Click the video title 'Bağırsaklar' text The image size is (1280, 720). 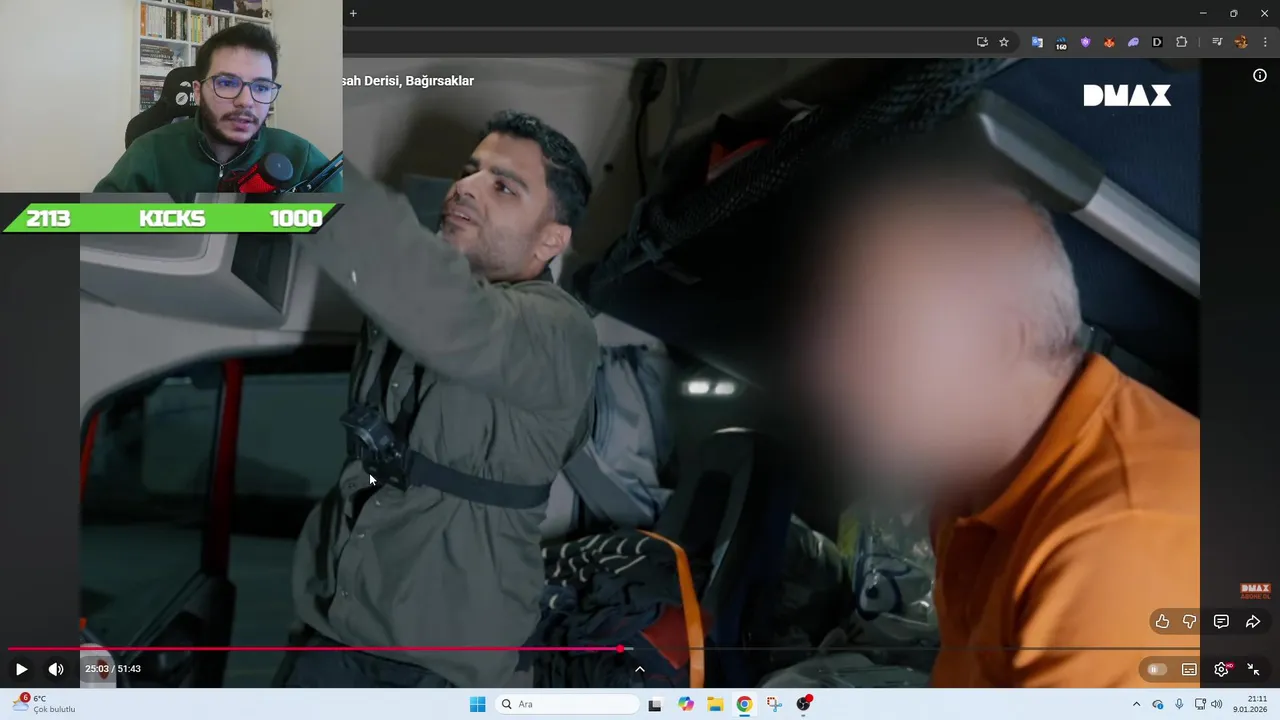point(439,81)
